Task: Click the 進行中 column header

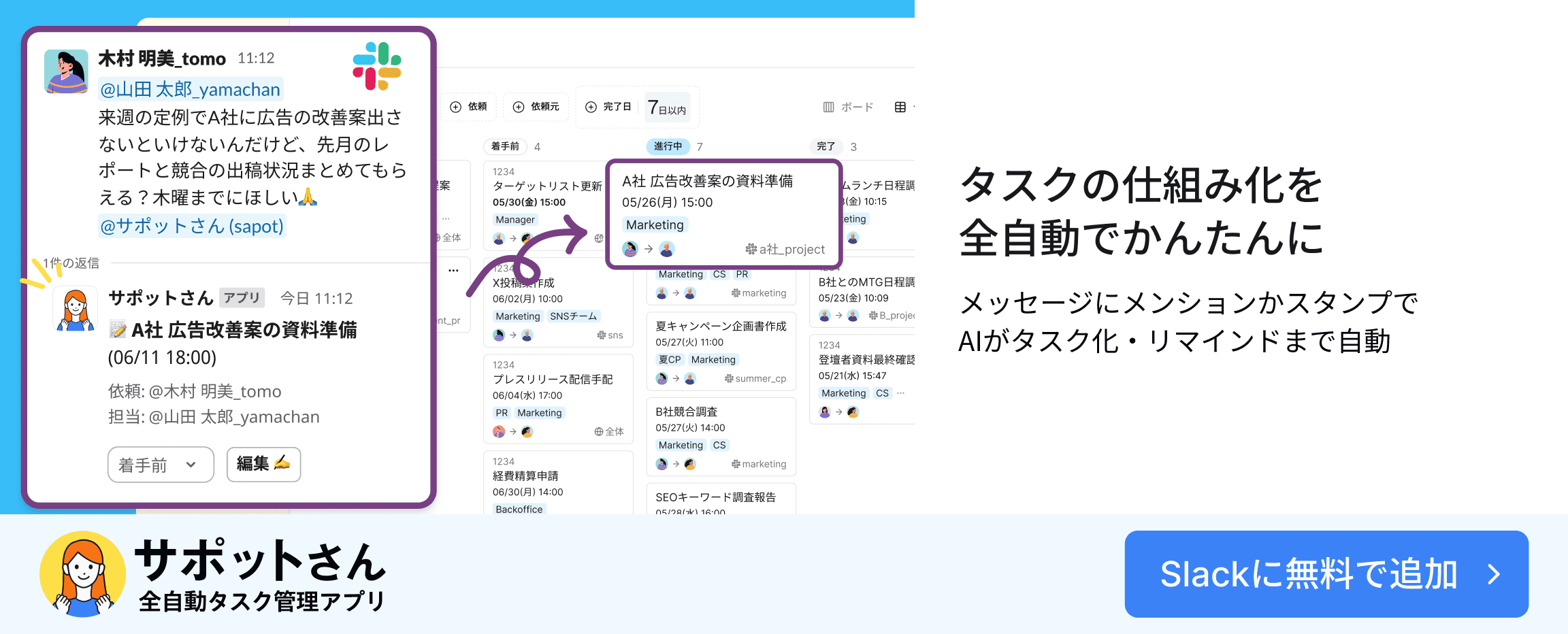Action: [668, 146]
